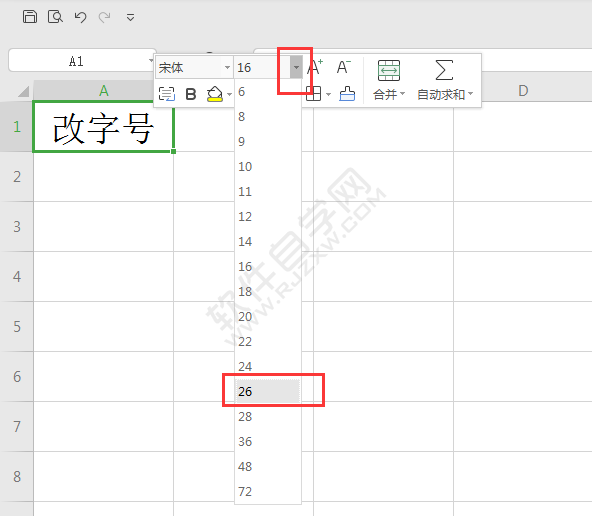The image size is (592, 516).
Task: Select font size 10 from list
Action: 268,166
